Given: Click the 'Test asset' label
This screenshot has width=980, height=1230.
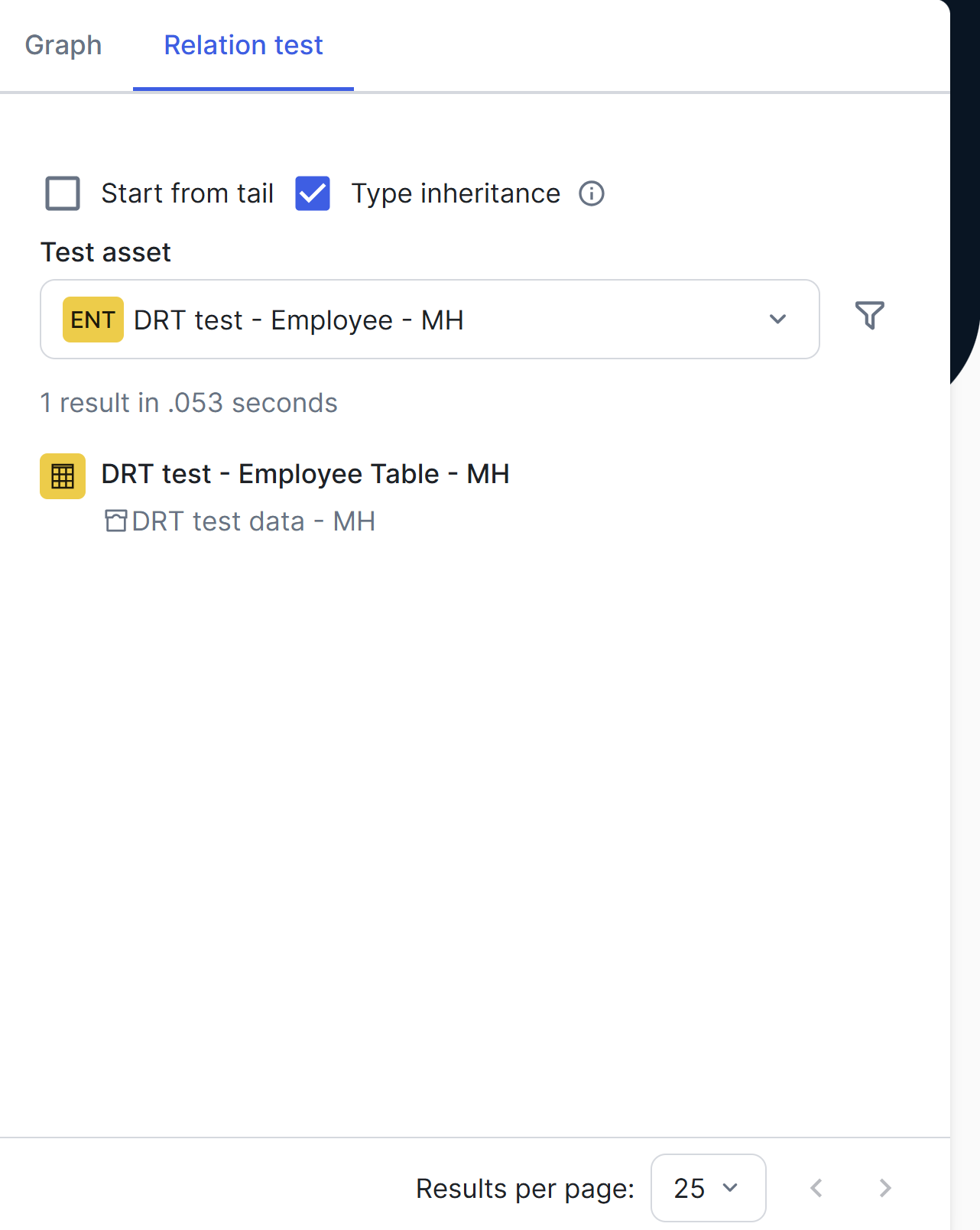Looking at the screenshot, I should (105, 252).
